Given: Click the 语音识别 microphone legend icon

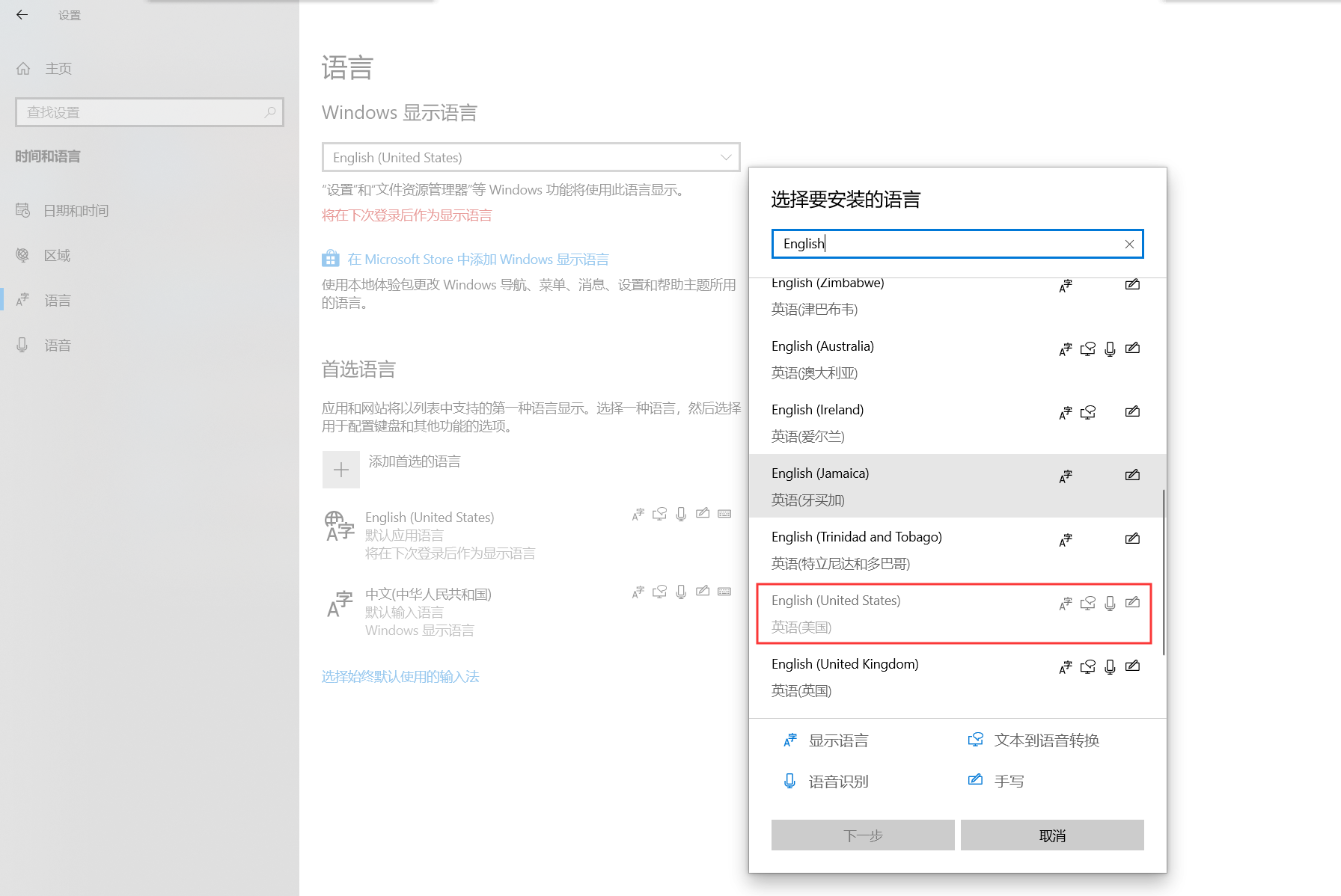Looking at the screenshot, I should (x=789, y=782).
